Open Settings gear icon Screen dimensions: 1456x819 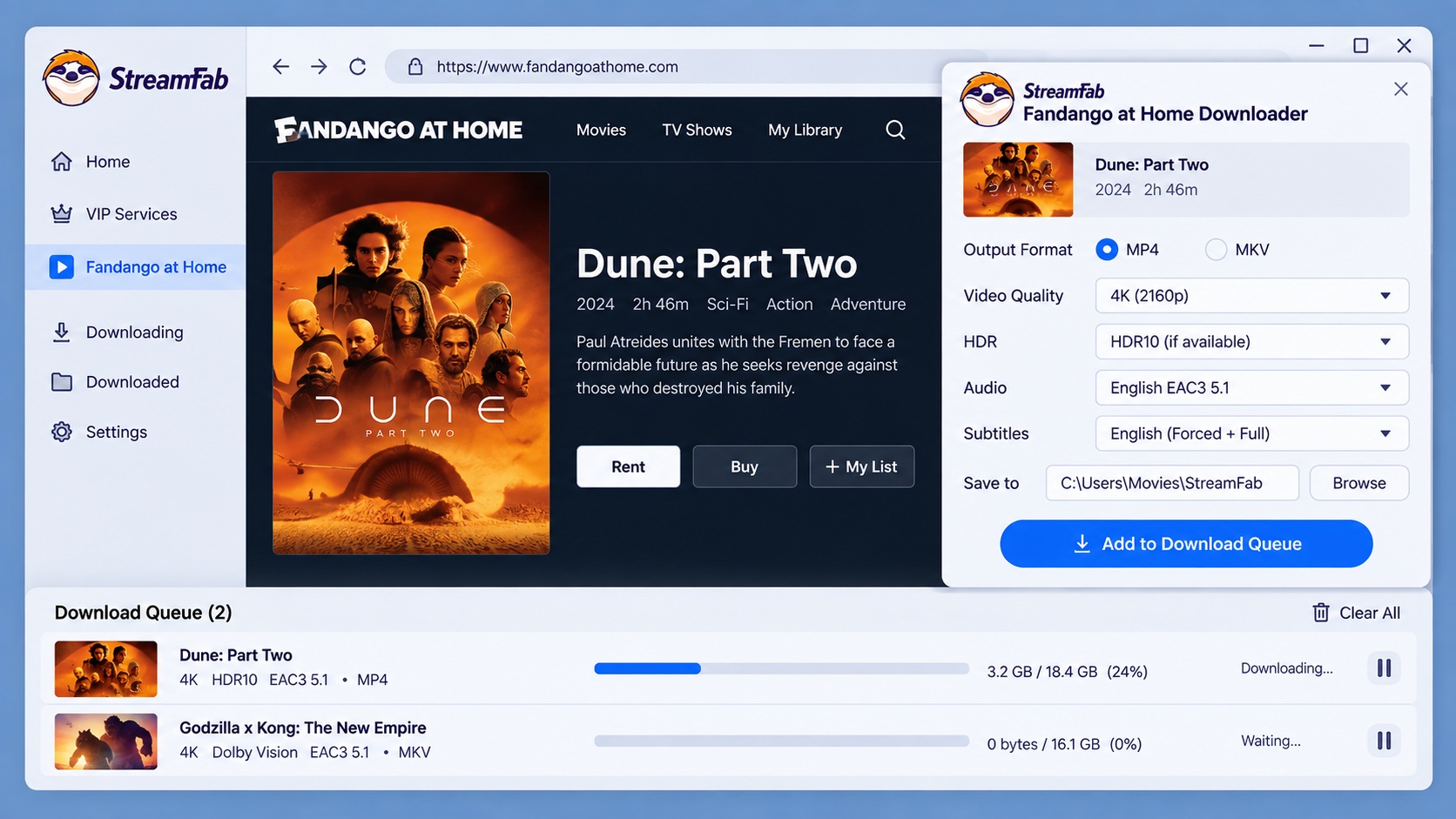(x=61, y=432)
